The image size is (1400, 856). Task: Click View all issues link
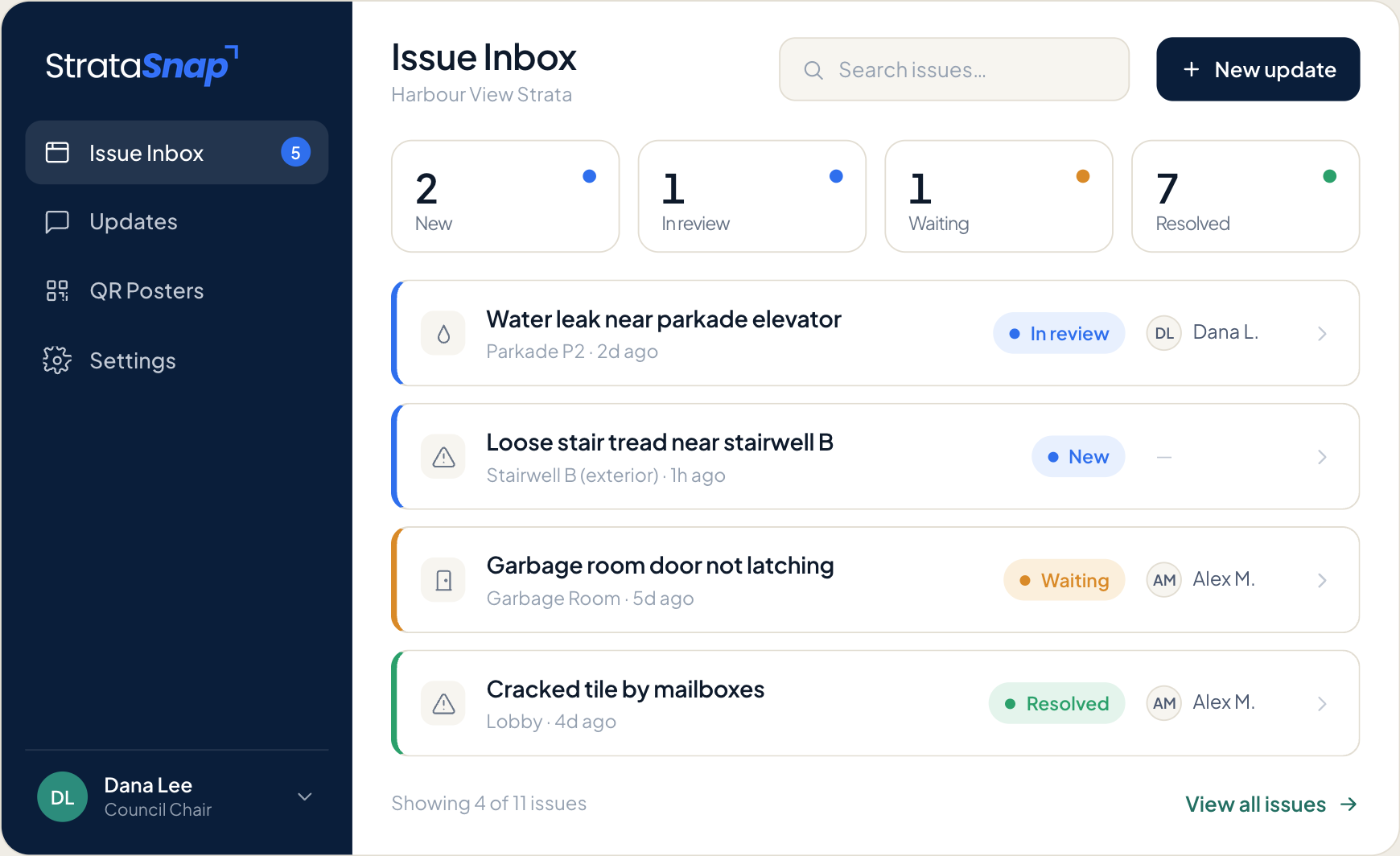(1255, 805)
